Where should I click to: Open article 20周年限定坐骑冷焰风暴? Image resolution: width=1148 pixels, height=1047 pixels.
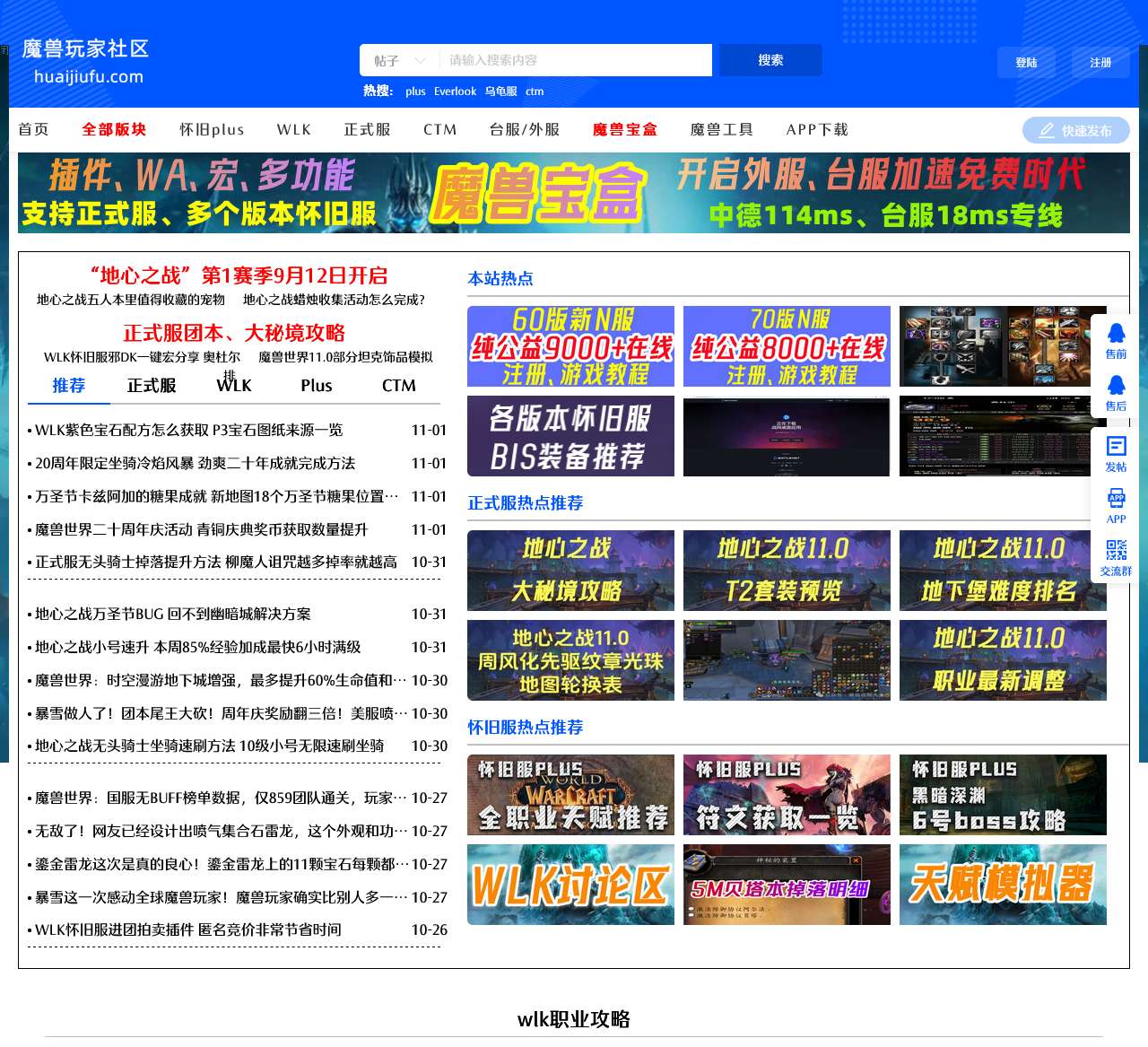(x=196, y=463)
